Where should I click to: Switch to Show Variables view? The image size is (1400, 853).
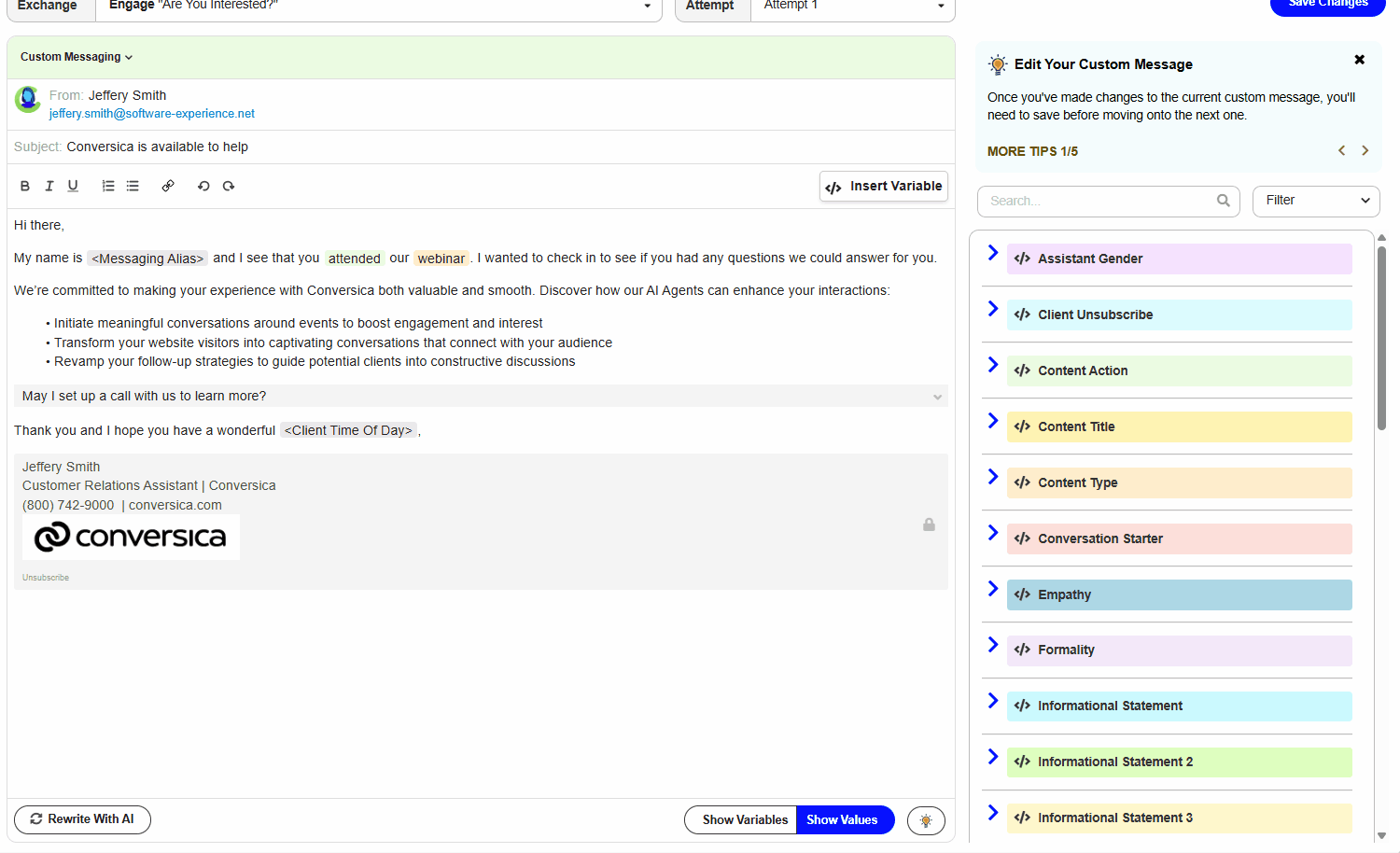click(744, 820)
